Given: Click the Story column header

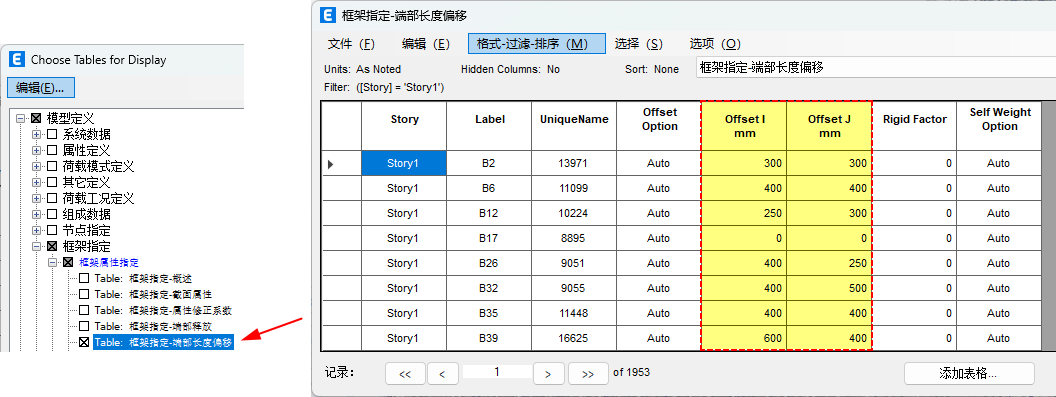Looking at the screenshot, I should [x=404, y=125].
